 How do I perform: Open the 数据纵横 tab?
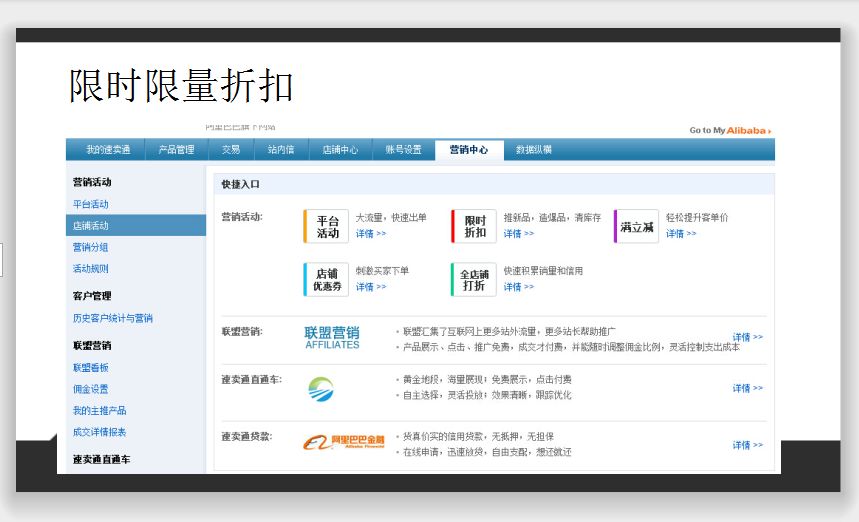[534, 150]
